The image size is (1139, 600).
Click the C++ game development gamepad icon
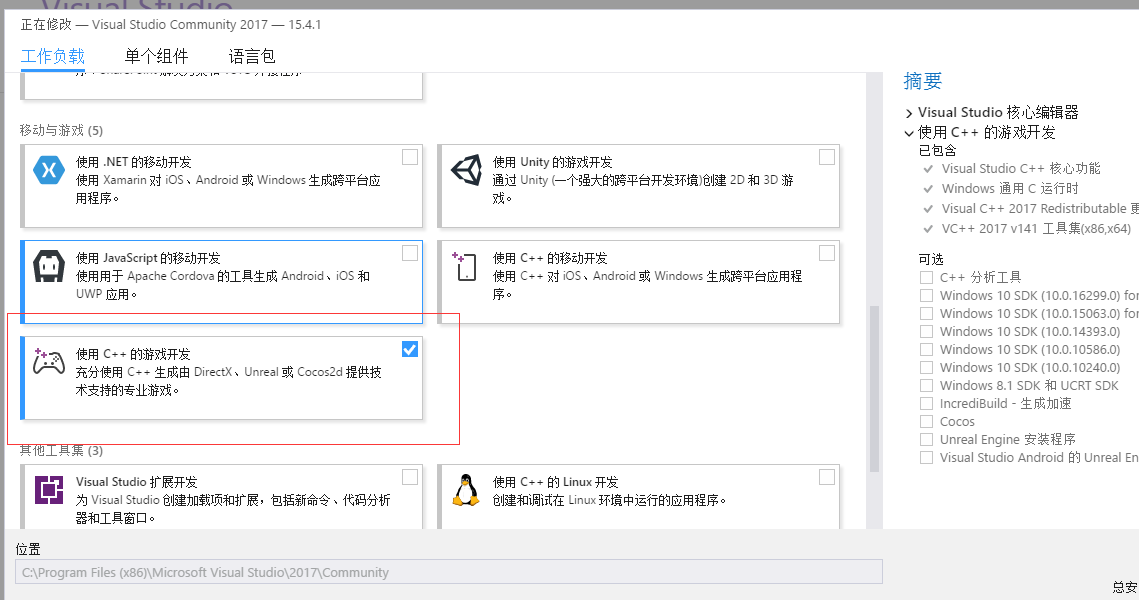coord(49,361)
